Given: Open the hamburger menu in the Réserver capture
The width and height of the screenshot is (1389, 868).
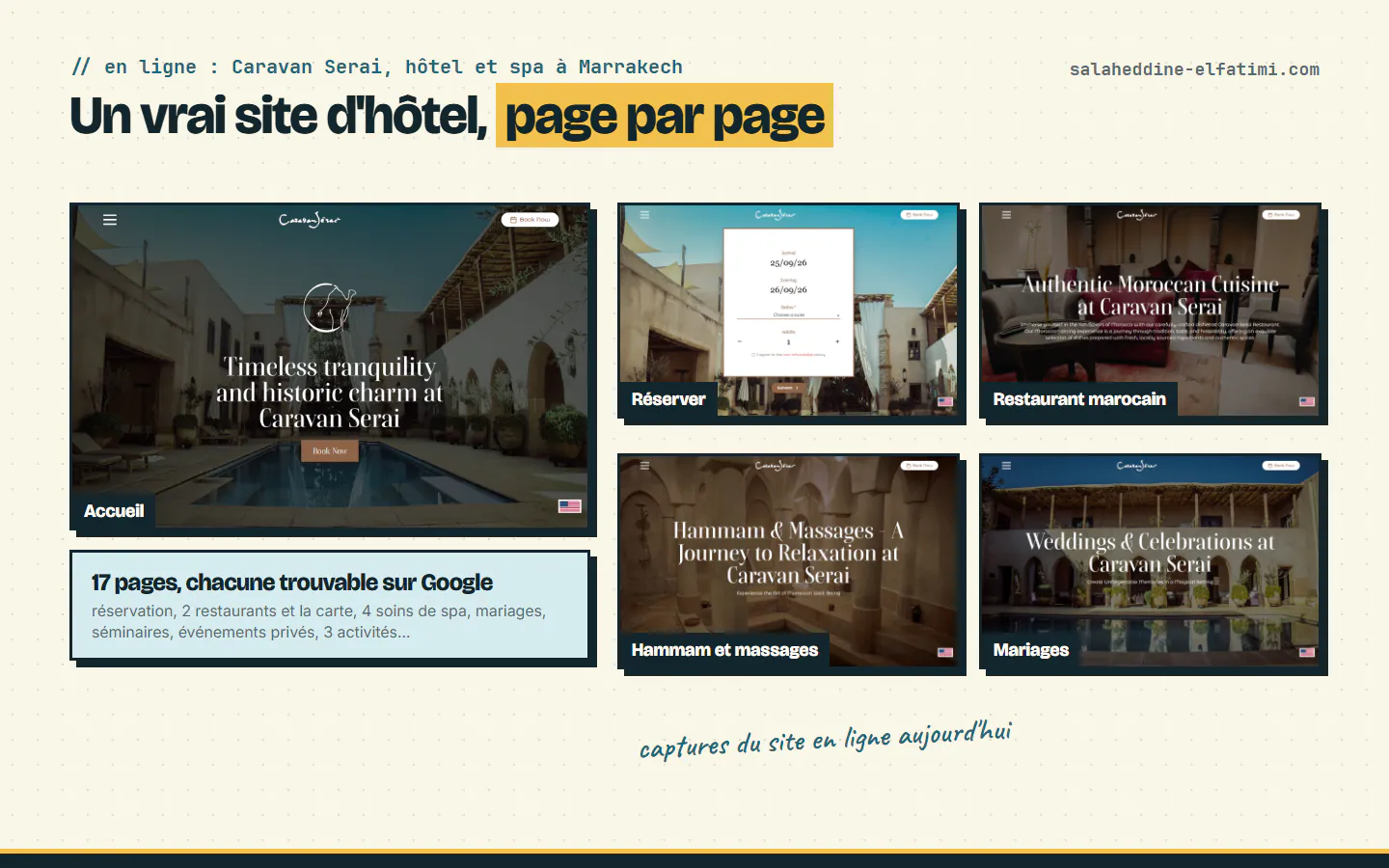Looking at the screenshot, I should pos(644,215).
